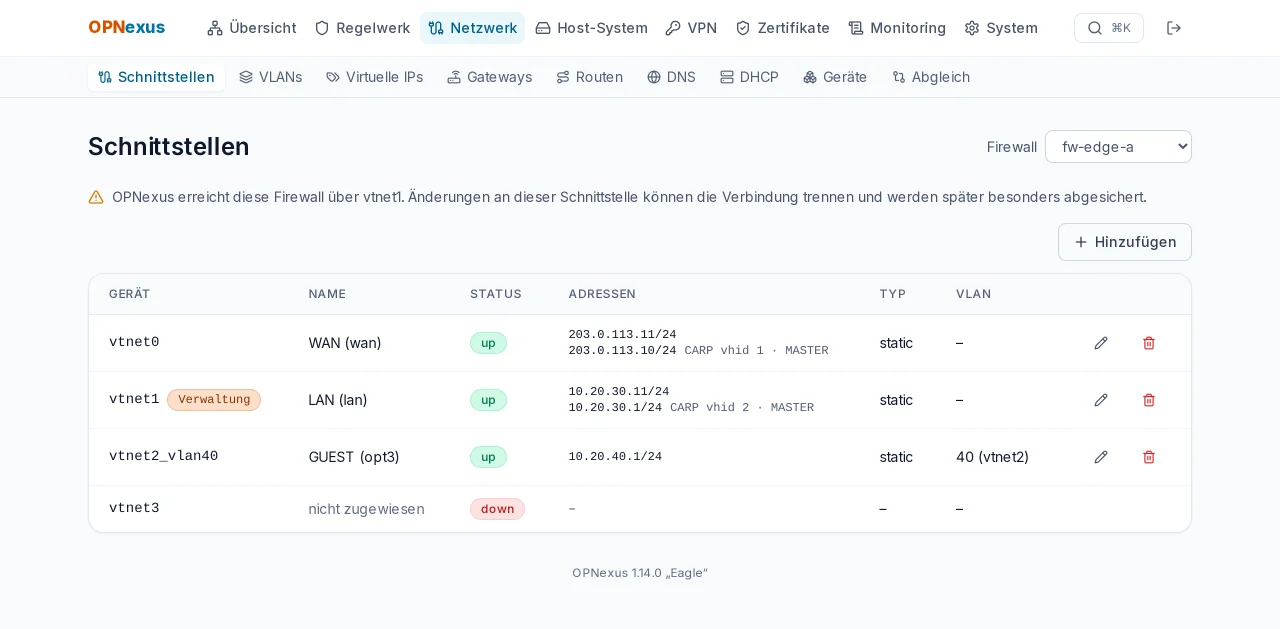Click the logout icon
The width and height of the screenshot is (1280, 629).
[1174, 28]
